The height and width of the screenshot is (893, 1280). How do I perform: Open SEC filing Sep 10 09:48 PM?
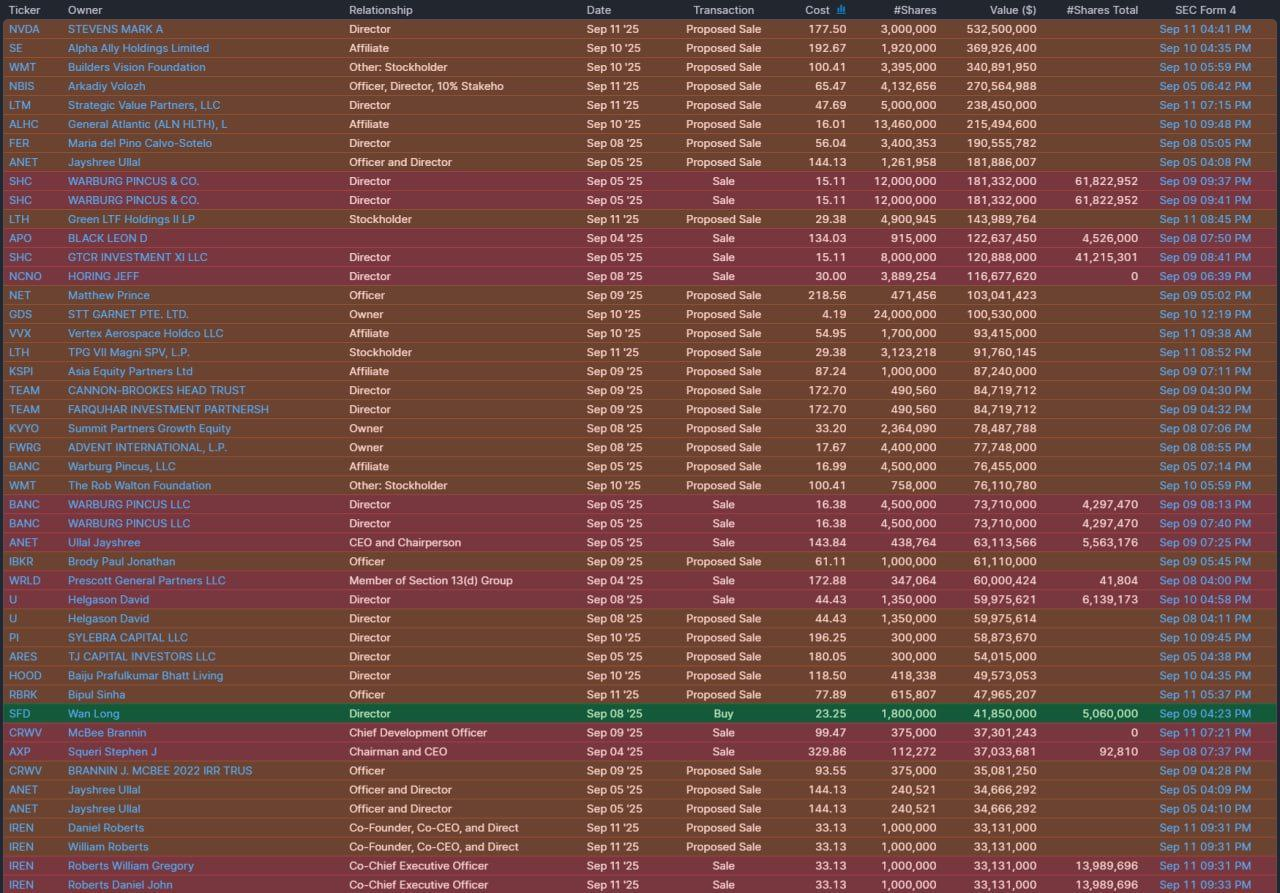click(x=1205, y=124)
